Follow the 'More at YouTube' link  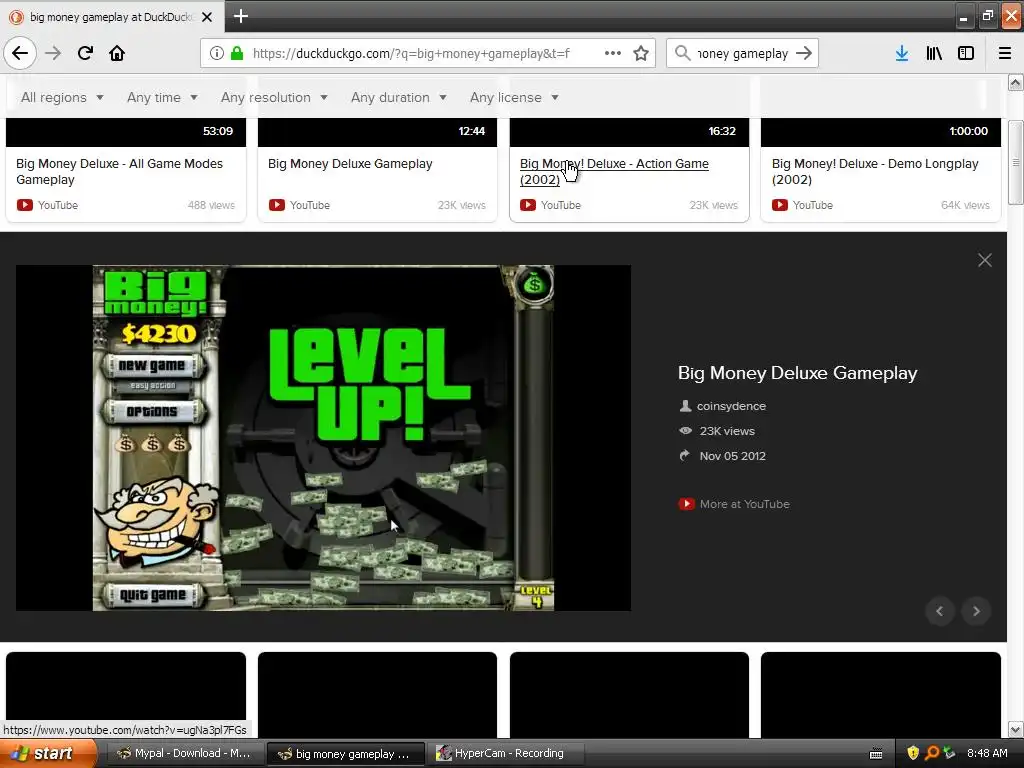(x=744, y=504)
